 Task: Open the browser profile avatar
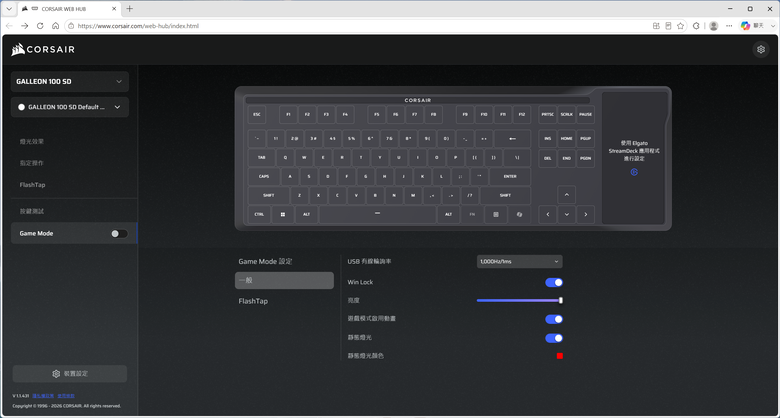(x=713, y=26)
